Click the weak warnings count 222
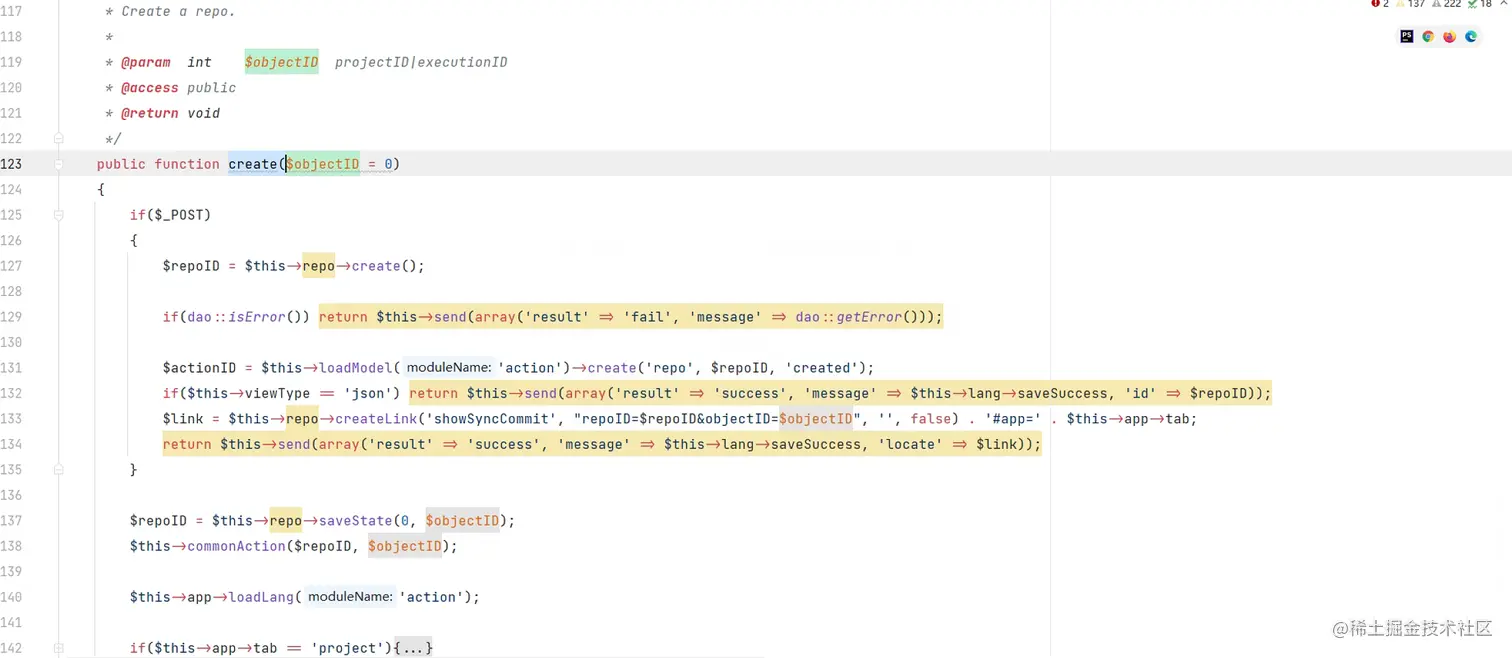 click(1446, 4)
